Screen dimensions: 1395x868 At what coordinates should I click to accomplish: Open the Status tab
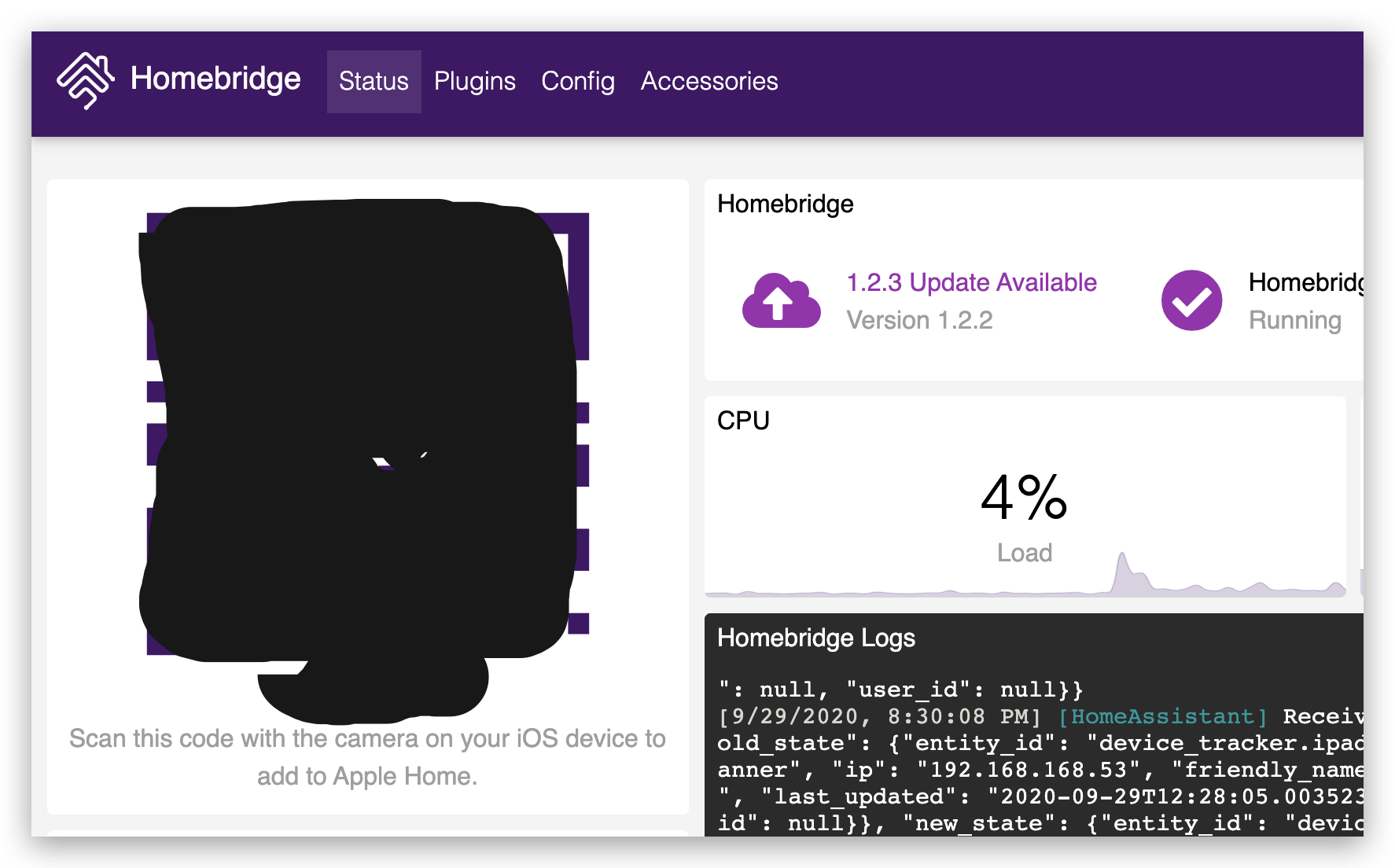tap(374, 82)
